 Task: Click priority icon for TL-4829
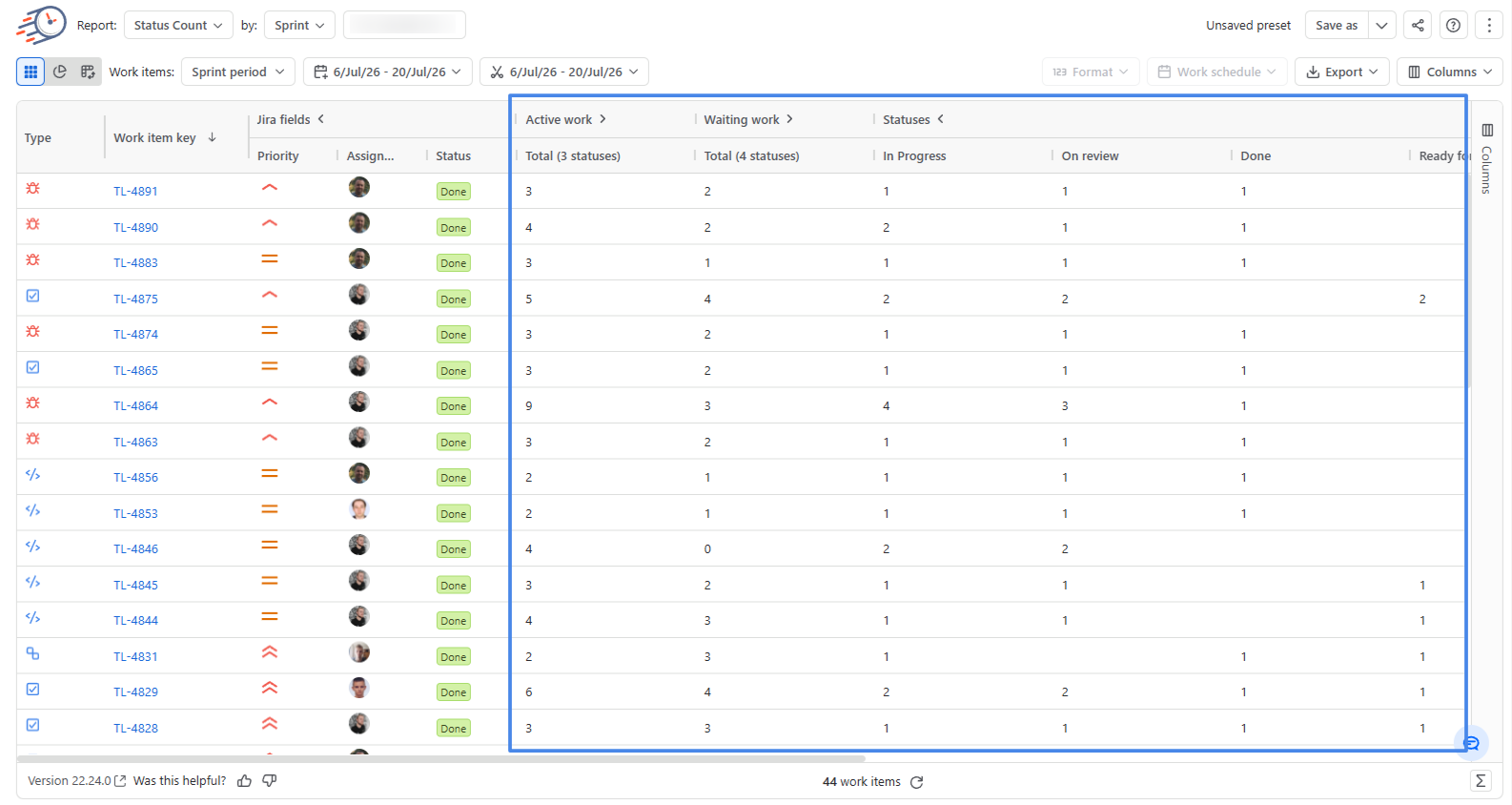[x=270, y=689]
